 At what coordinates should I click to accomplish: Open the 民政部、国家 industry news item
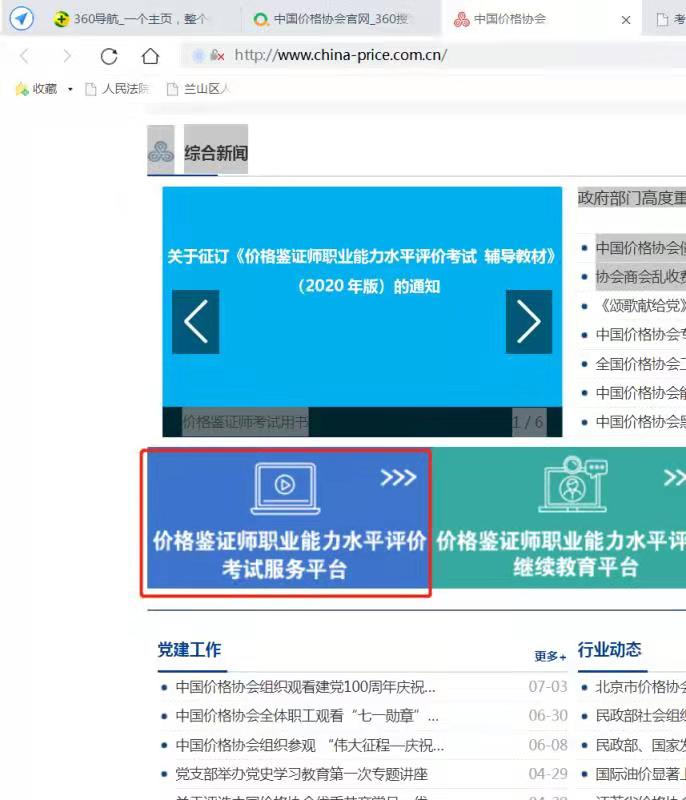click(x=640, y=745)
